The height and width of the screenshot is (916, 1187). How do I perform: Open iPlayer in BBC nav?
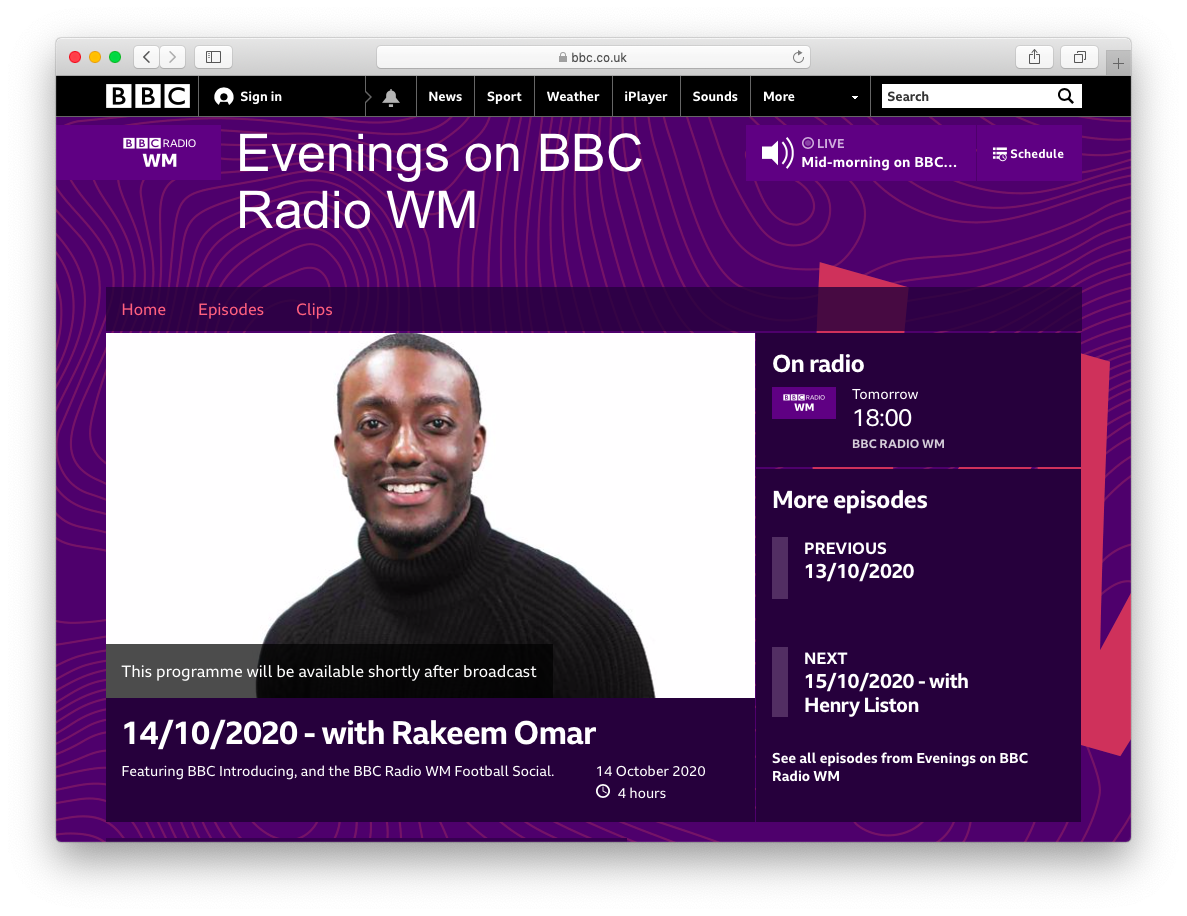pyautogui.click(x=646, y=96)
